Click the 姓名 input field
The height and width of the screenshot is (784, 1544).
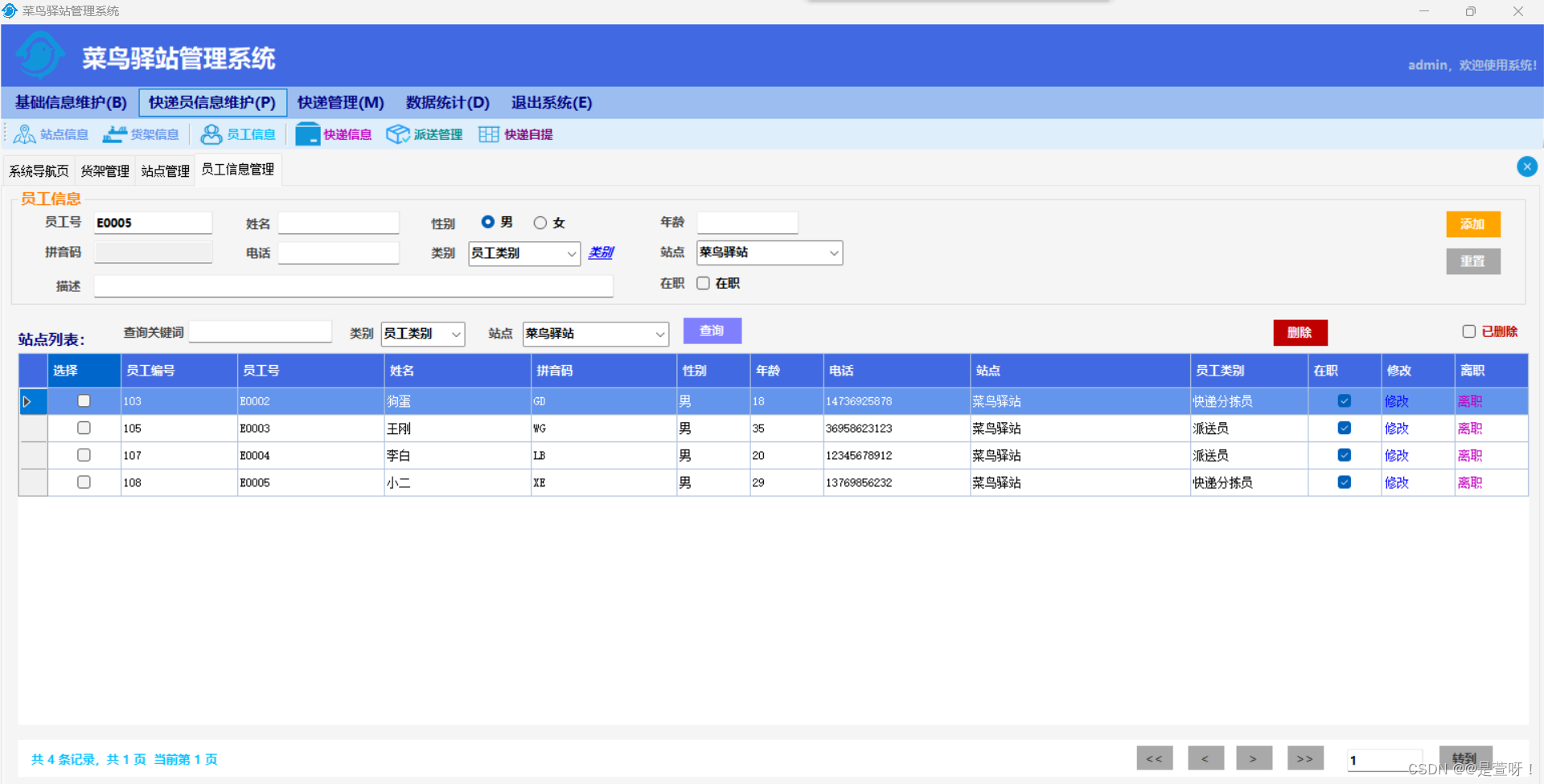(x=339, y=223)
